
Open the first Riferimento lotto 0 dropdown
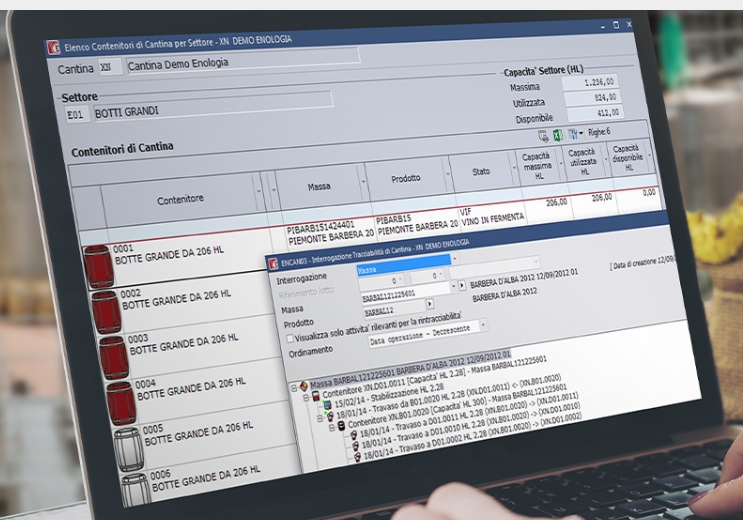pos(401,279)
